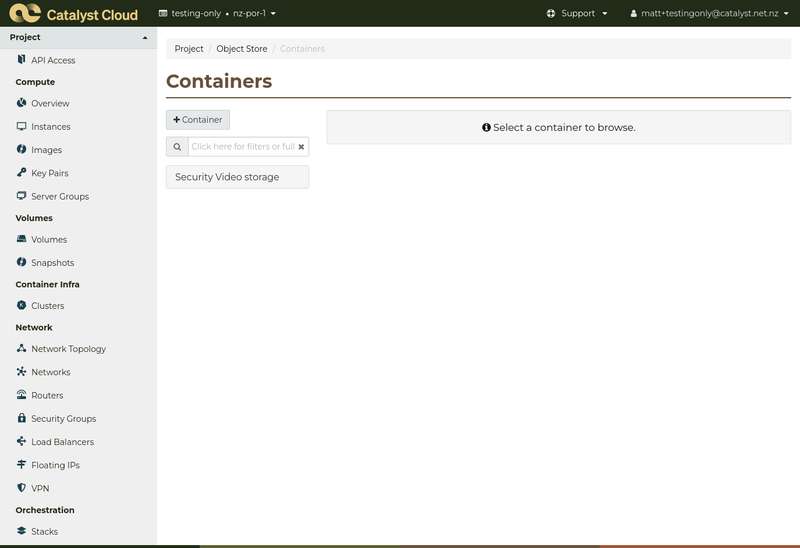Click the search magnifier icon
Image resolution: width=800 pixels, height=548 pixels.
coord(177,146)
